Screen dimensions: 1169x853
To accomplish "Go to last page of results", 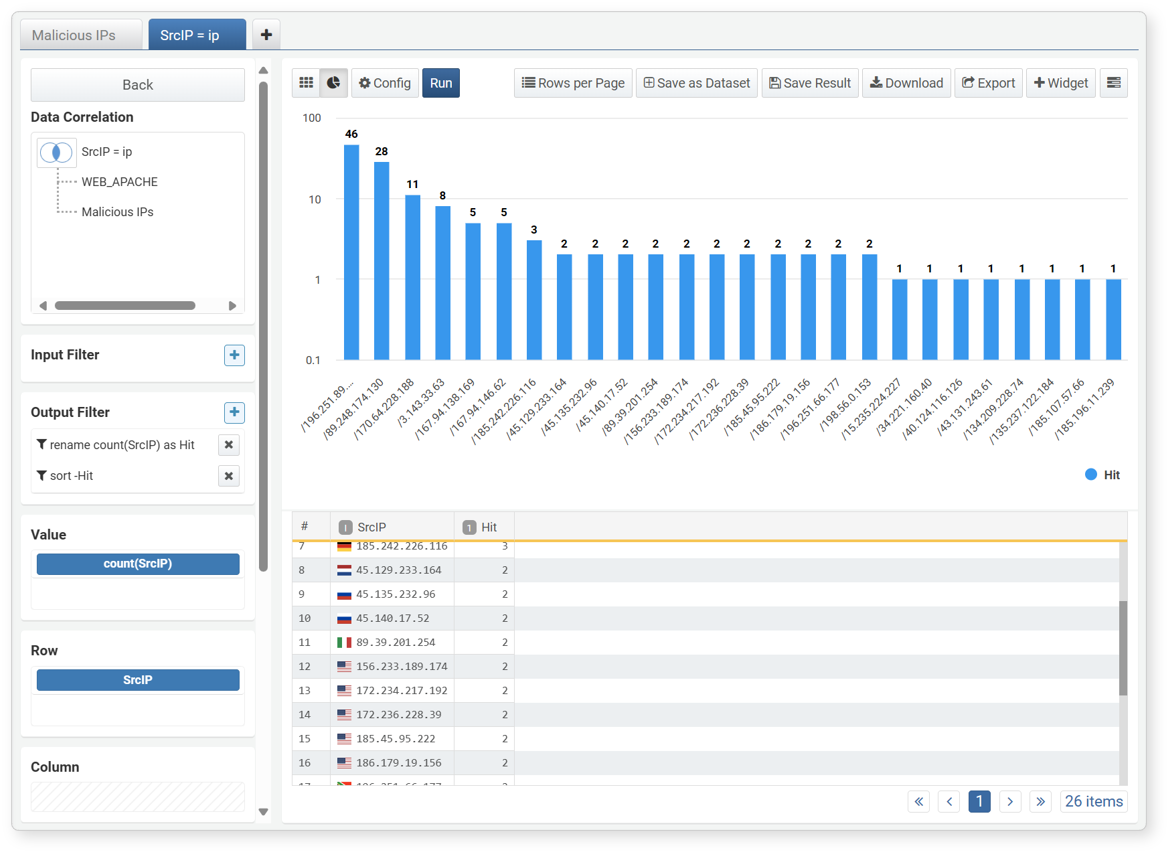I will tap(1040, 802).
